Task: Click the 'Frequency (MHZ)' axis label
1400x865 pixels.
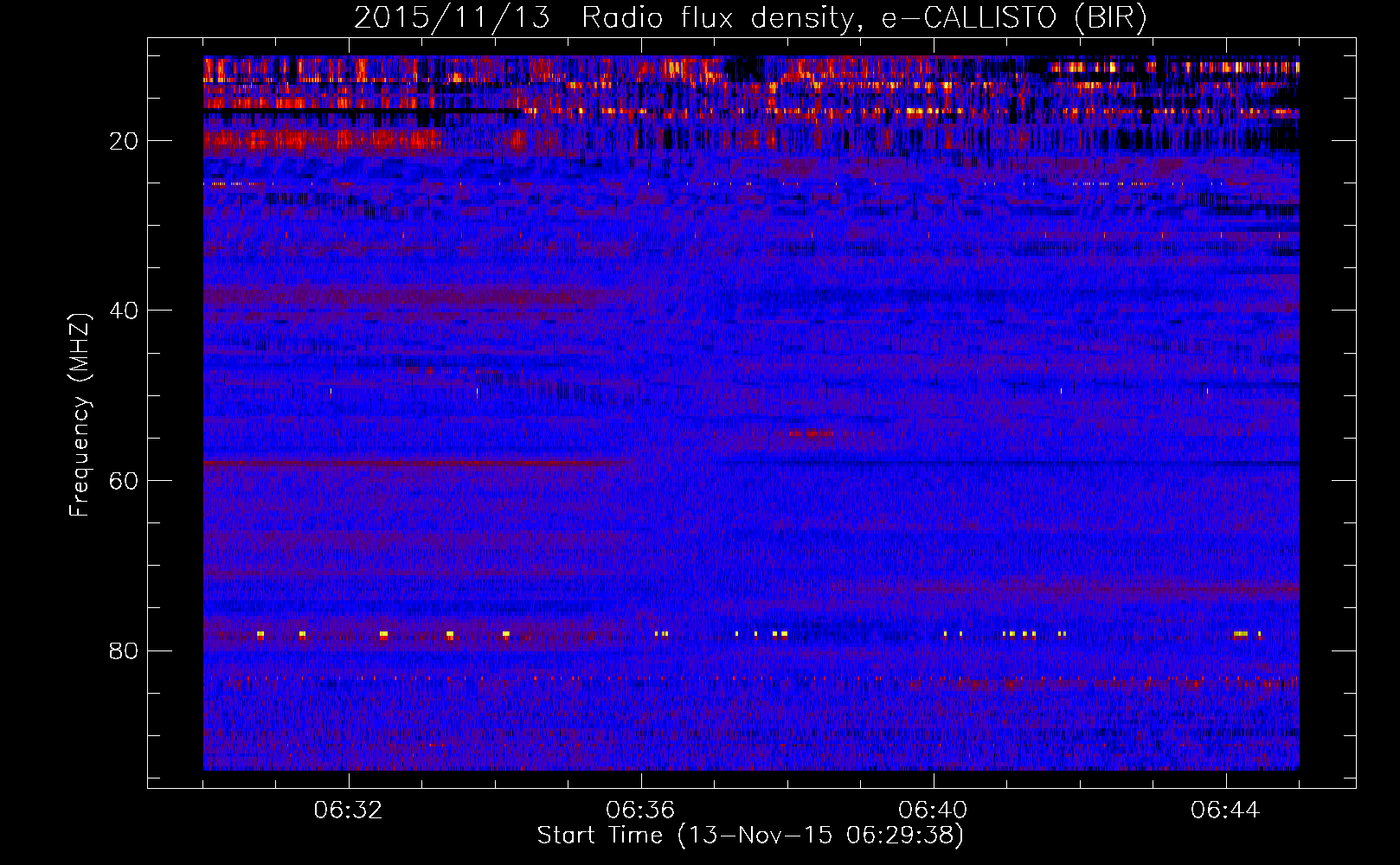Action: [x=80, y=415]
